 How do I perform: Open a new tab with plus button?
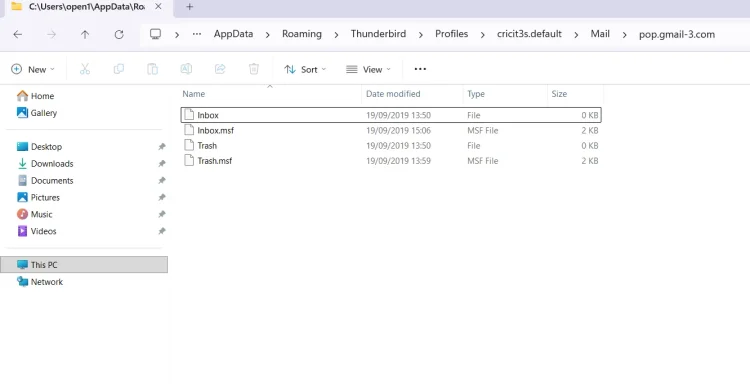pos(189,7)
